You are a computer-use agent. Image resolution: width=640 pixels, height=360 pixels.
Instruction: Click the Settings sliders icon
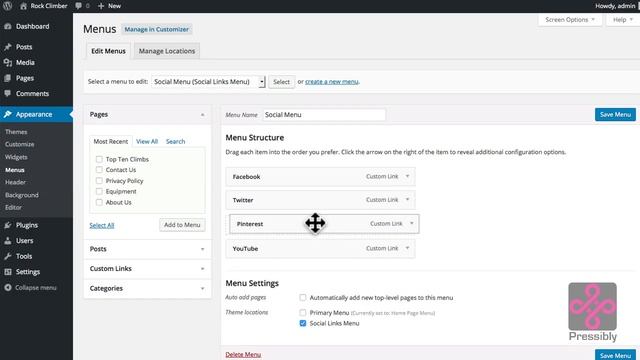[8, 271]
